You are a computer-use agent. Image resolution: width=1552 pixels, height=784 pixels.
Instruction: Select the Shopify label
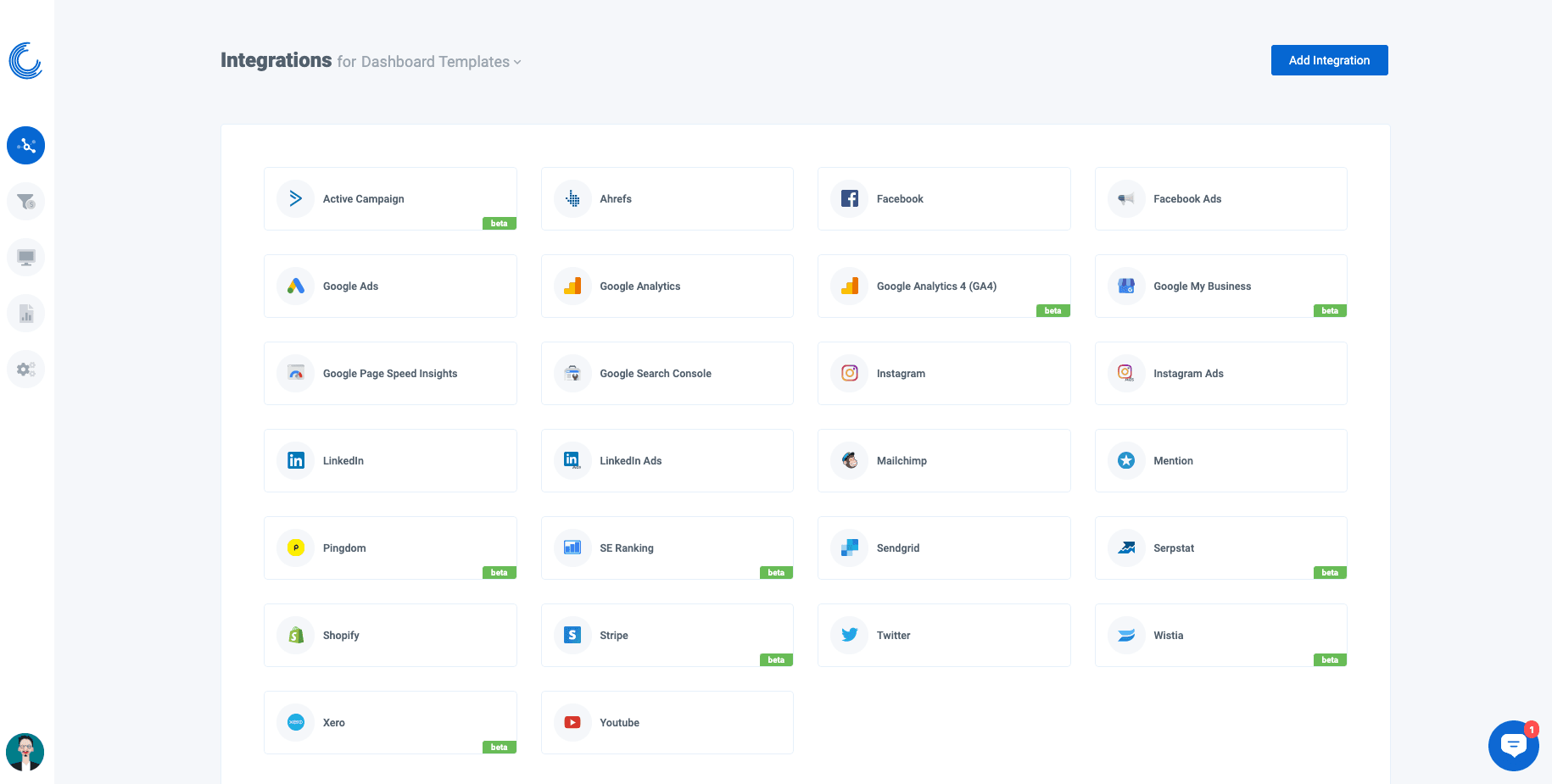(x=341, y=636)
